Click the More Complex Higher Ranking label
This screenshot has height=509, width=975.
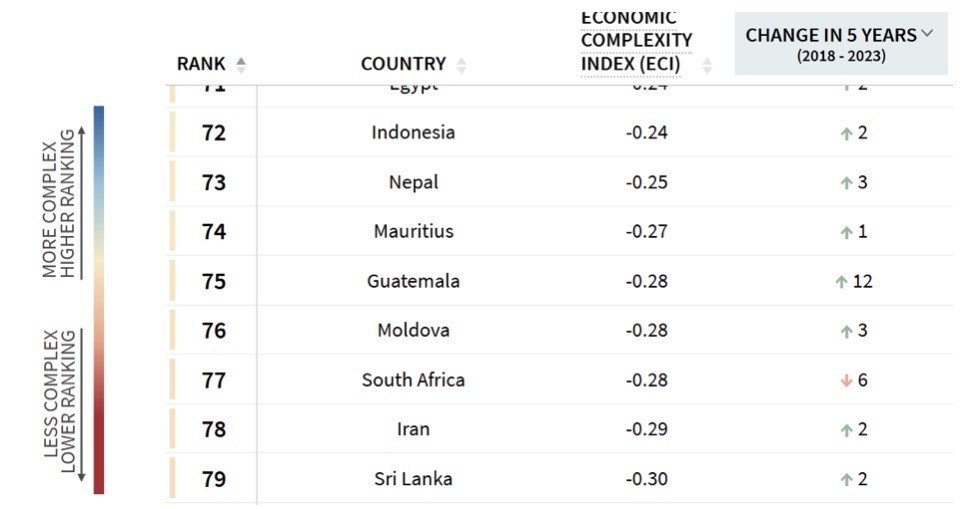click(59, 208)
